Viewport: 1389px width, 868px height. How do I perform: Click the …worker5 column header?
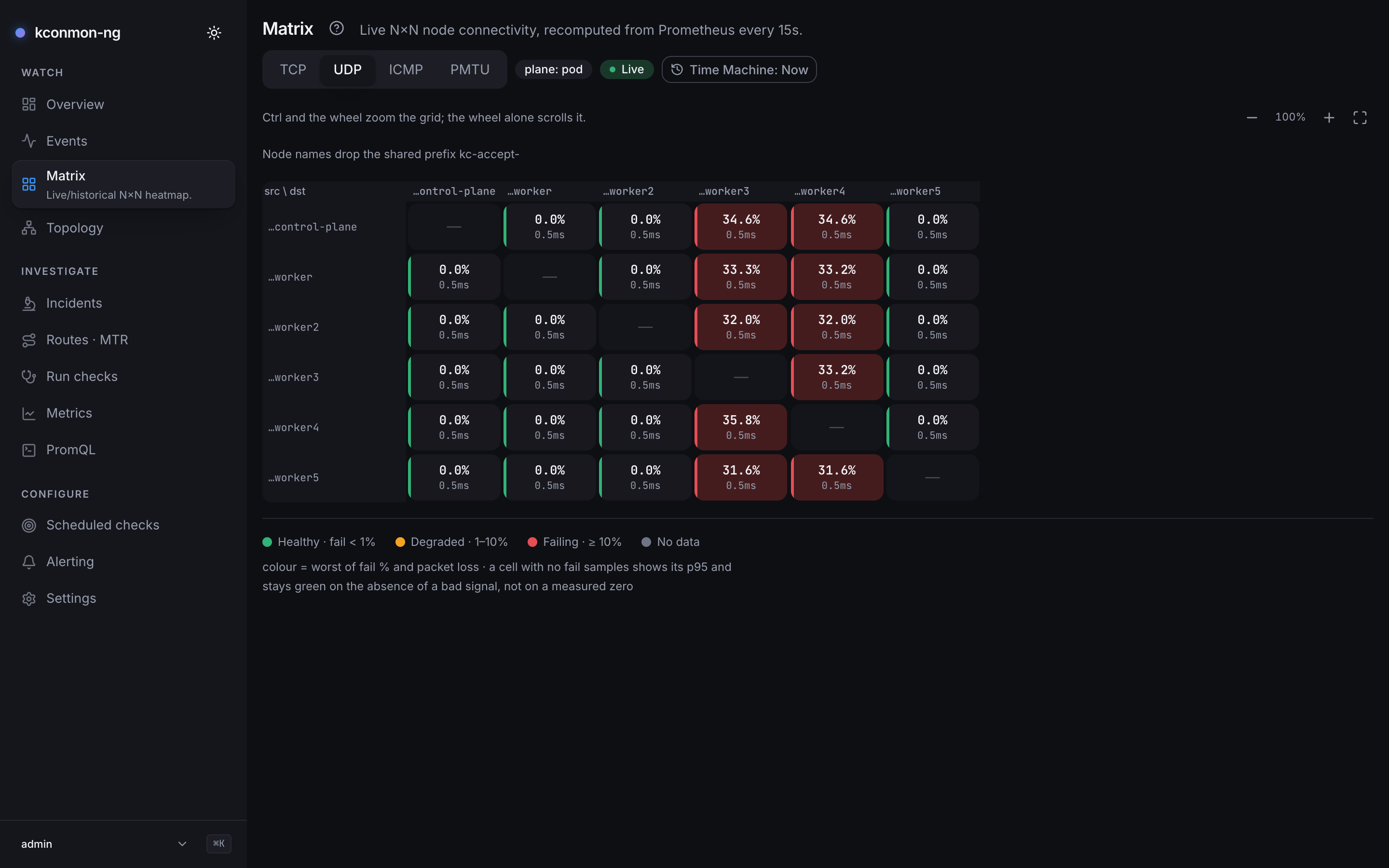[915, 191]
